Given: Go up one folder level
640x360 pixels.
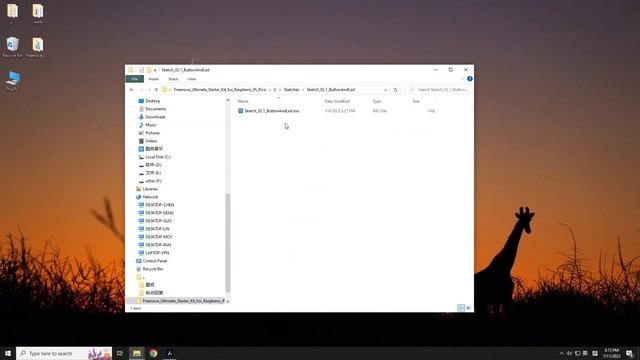Looking at the screenshot, I should 156,89.
